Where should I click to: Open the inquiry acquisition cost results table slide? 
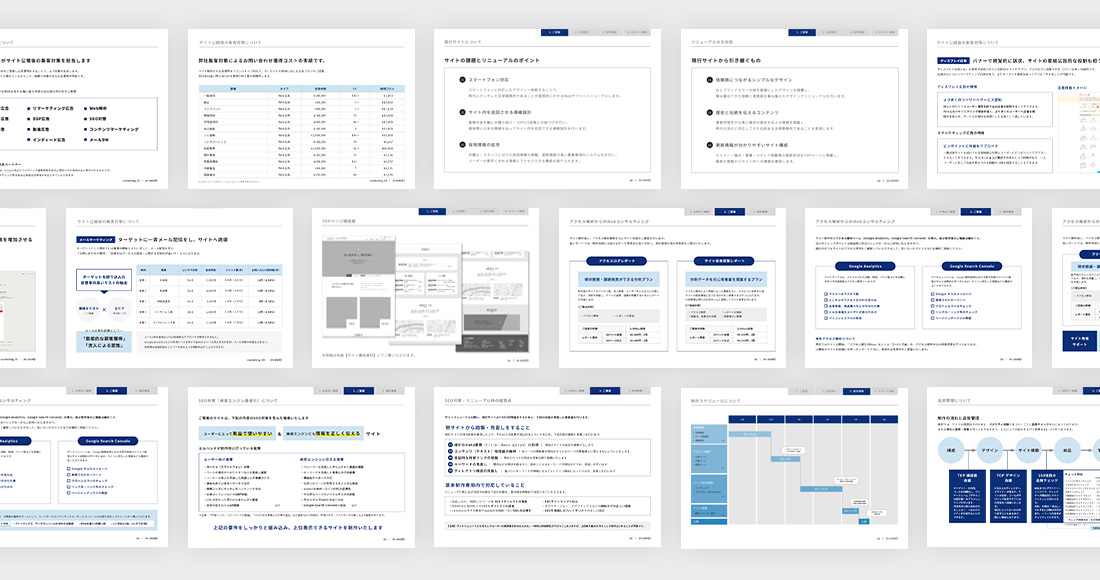301,109
